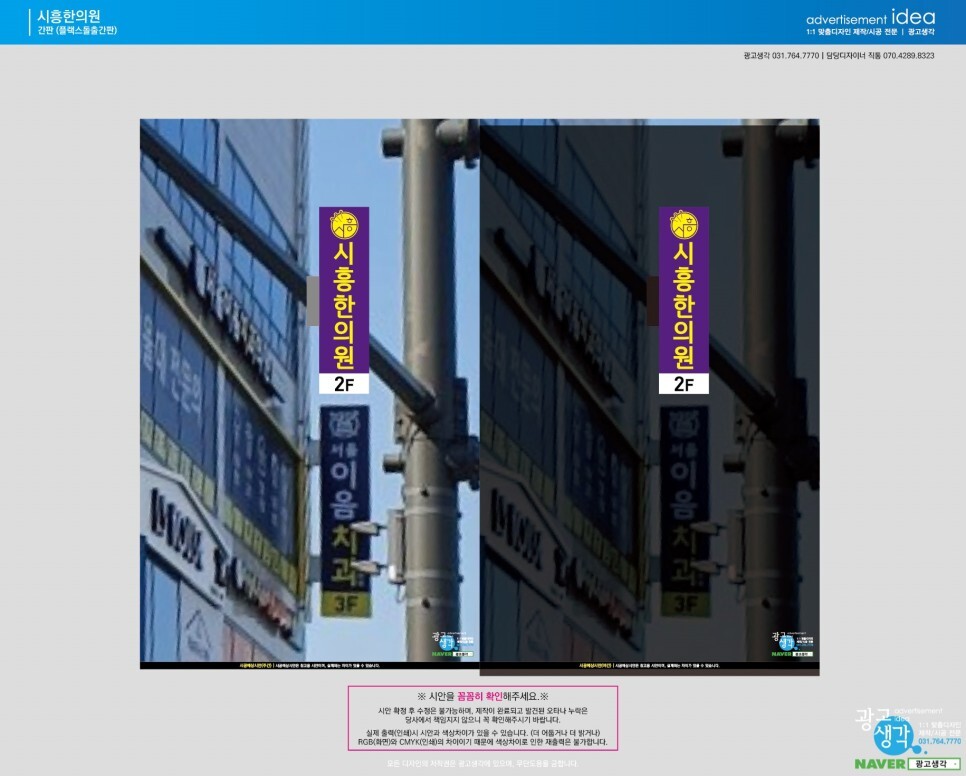966x776 pixels.
Task: Click the green NAVER logo at bottom right
Action: [880, 764]
